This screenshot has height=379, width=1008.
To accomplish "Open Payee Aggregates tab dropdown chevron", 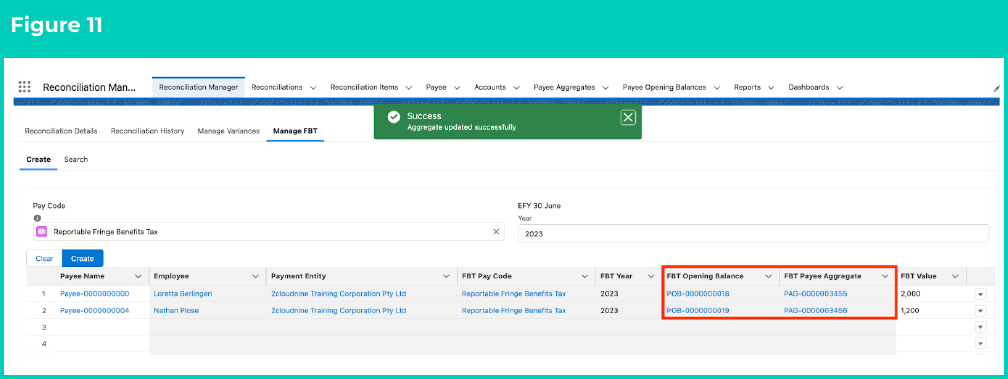I will click(x=606, y=87).
